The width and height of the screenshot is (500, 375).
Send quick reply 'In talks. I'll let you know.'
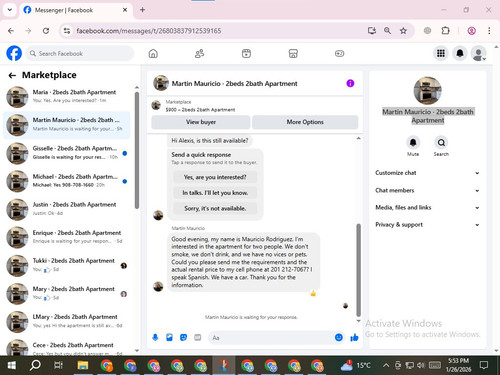coord(215,193)
